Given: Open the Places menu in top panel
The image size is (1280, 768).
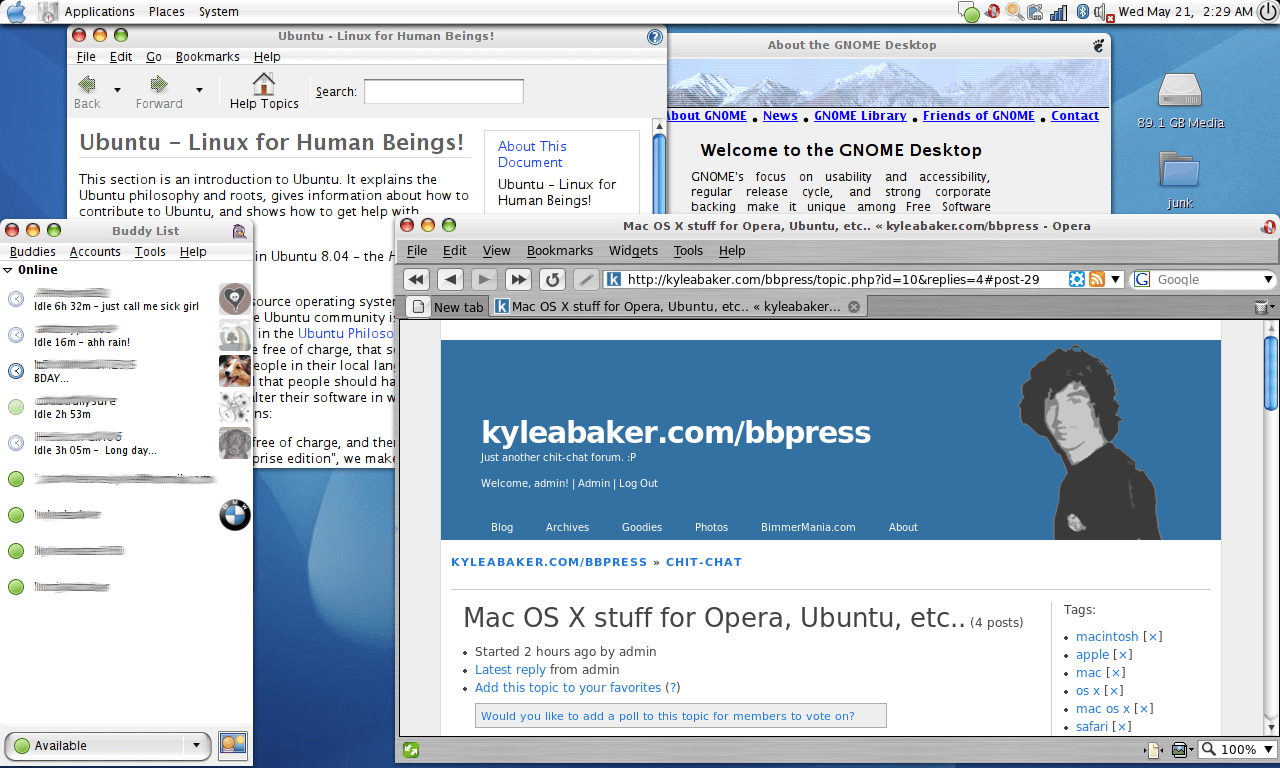Looking at the screenshot, I should pos(167,12).
